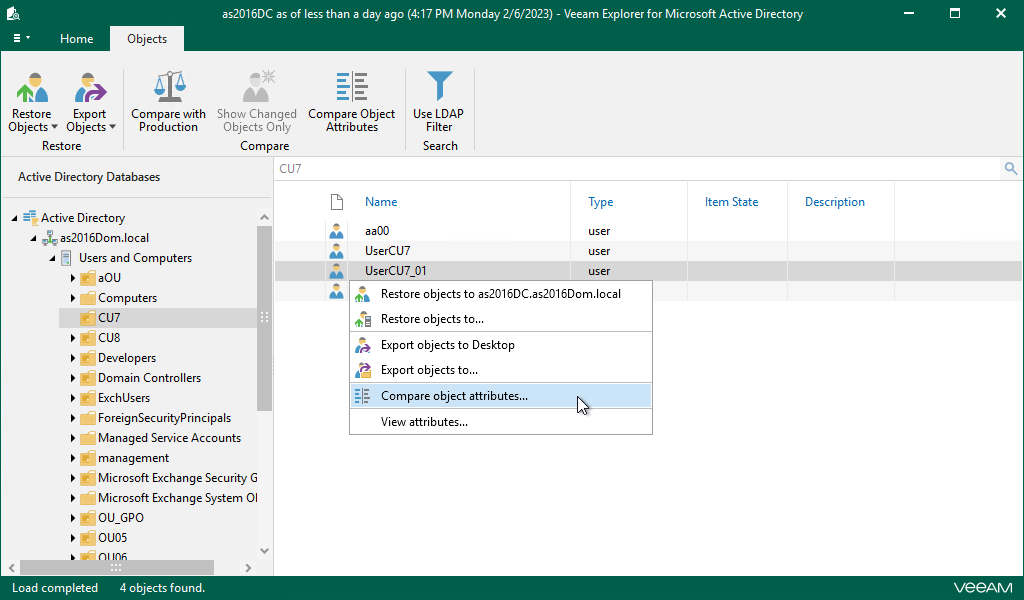Expand the Developers folder node
Image resolution: width=1024 pixels, height=600 pixels.
pos(73,358)
